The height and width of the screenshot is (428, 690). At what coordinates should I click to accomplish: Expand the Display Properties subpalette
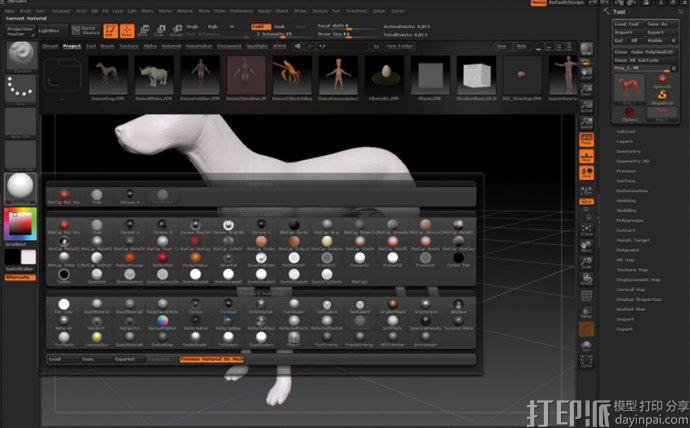pyautogui.click(x=639, y=299)
